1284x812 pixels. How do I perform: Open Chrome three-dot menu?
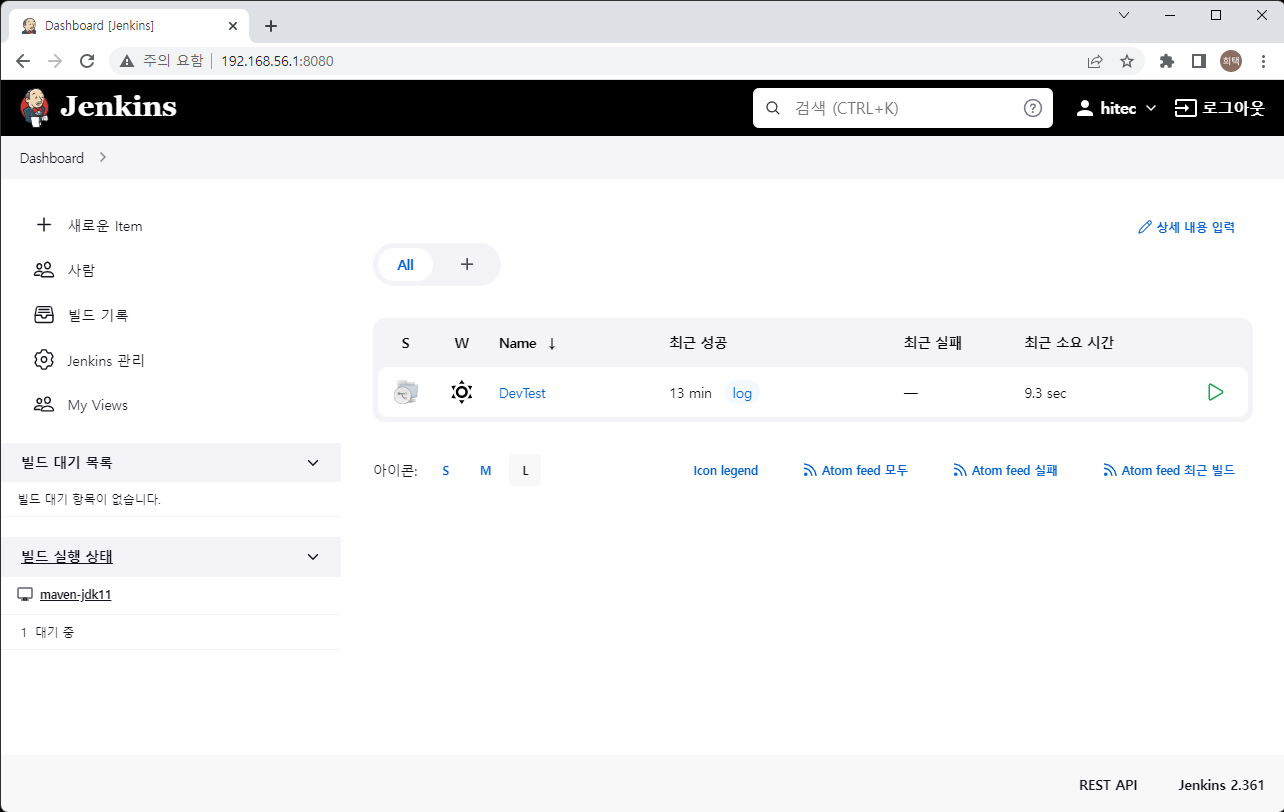(x=1262, y=61)
